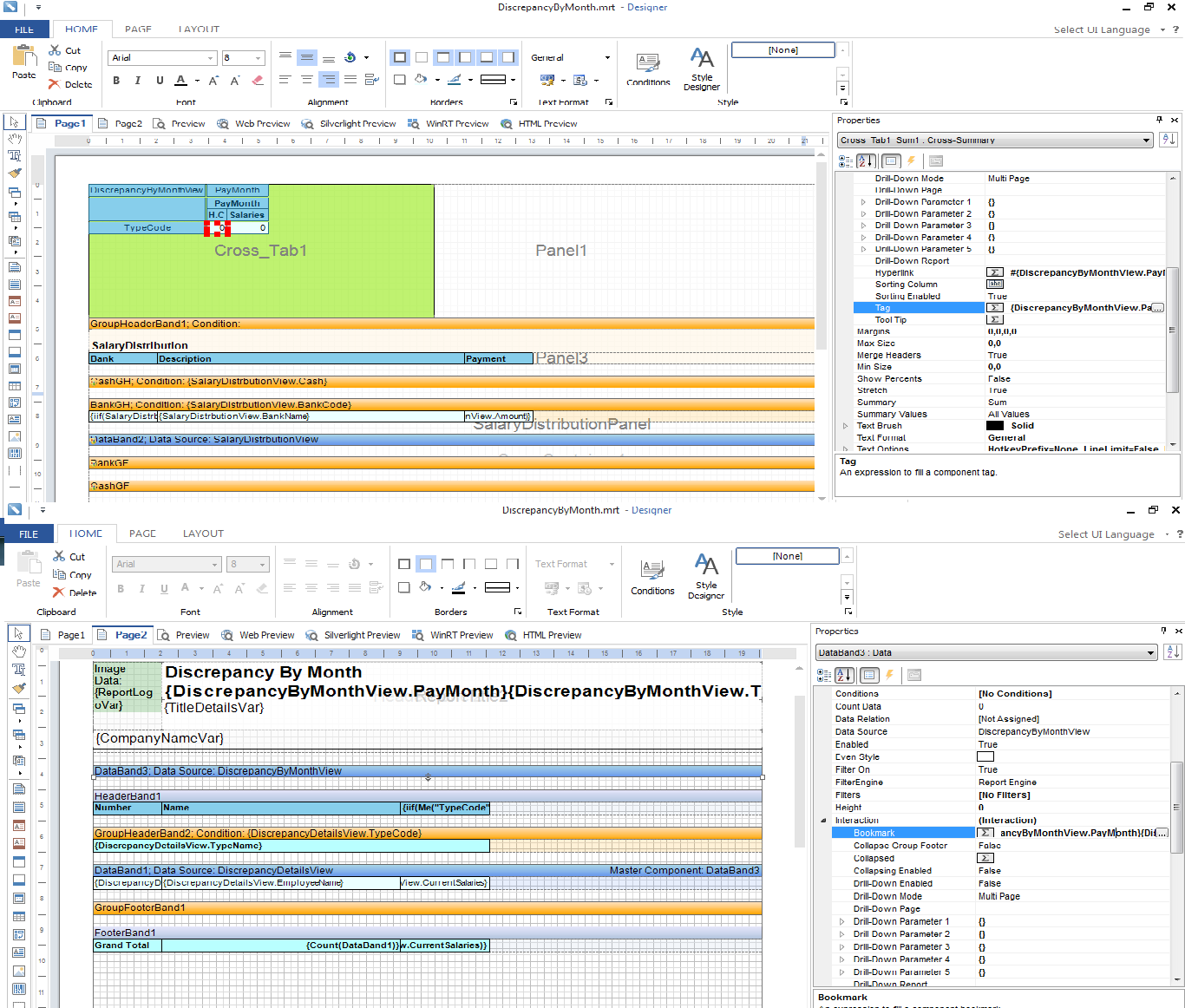The width and height of the screenshot is (1185, 1008).
Task: Toggle Bold in the upper window's Font group
Action: coord(116,81)
